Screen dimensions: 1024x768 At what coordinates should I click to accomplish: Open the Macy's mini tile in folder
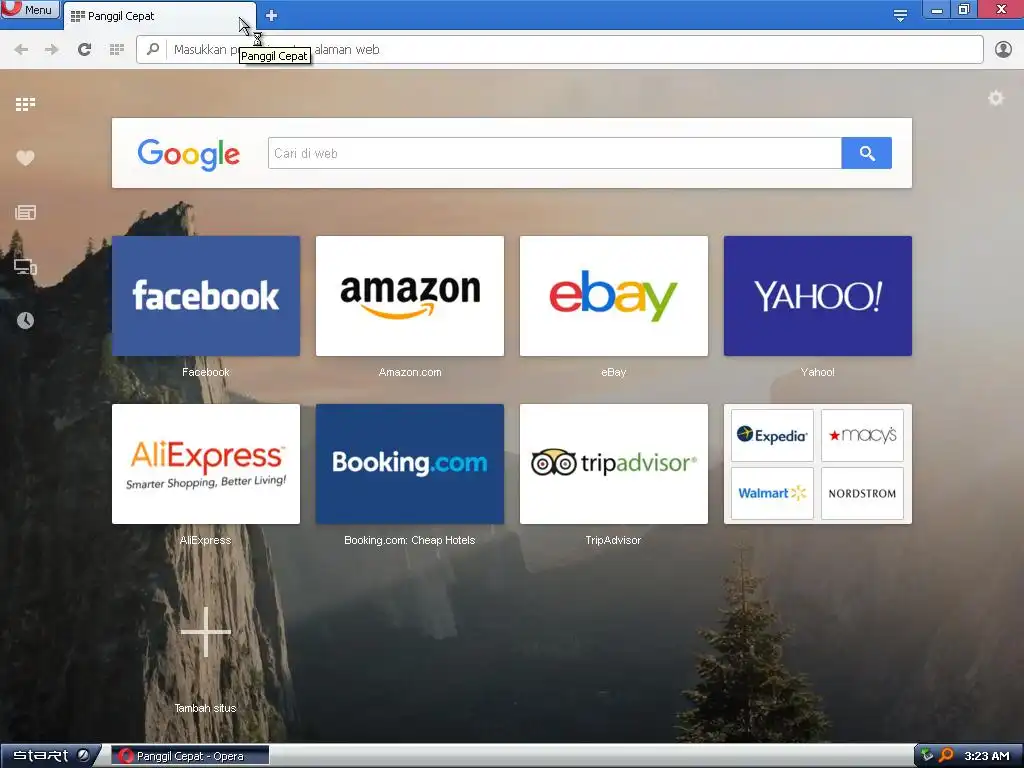(x=862, y=436)
